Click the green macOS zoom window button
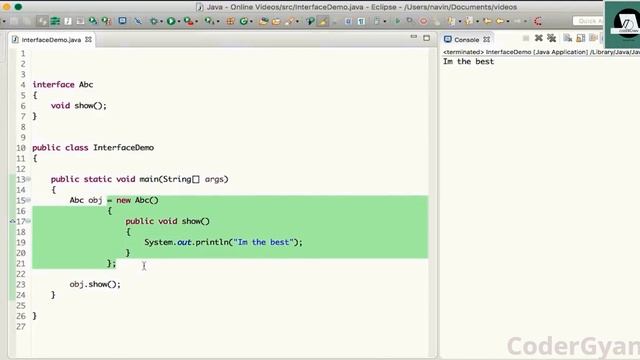 tap(18, 7)
